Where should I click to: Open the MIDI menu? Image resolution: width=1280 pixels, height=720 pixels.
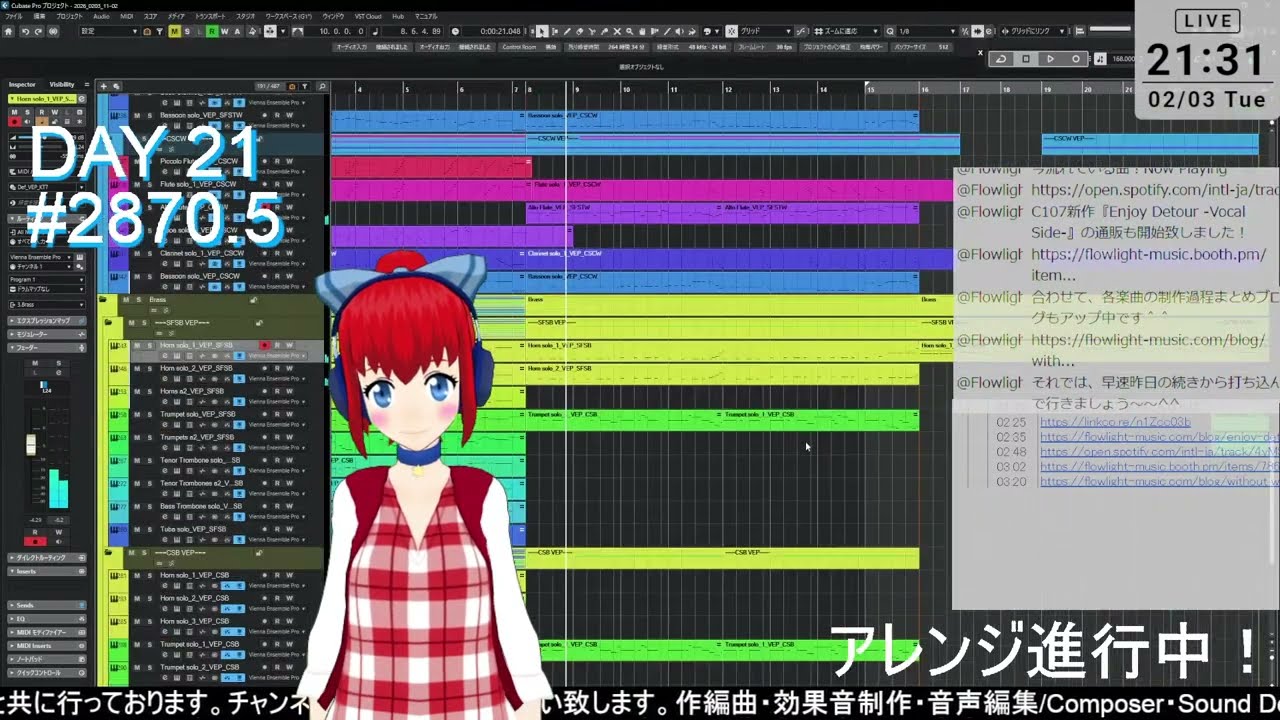(x=126, y=17)
